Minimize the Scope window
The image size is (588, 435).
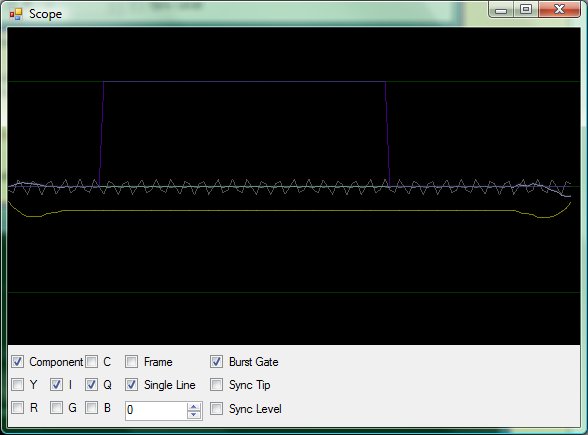click(501, 10)
